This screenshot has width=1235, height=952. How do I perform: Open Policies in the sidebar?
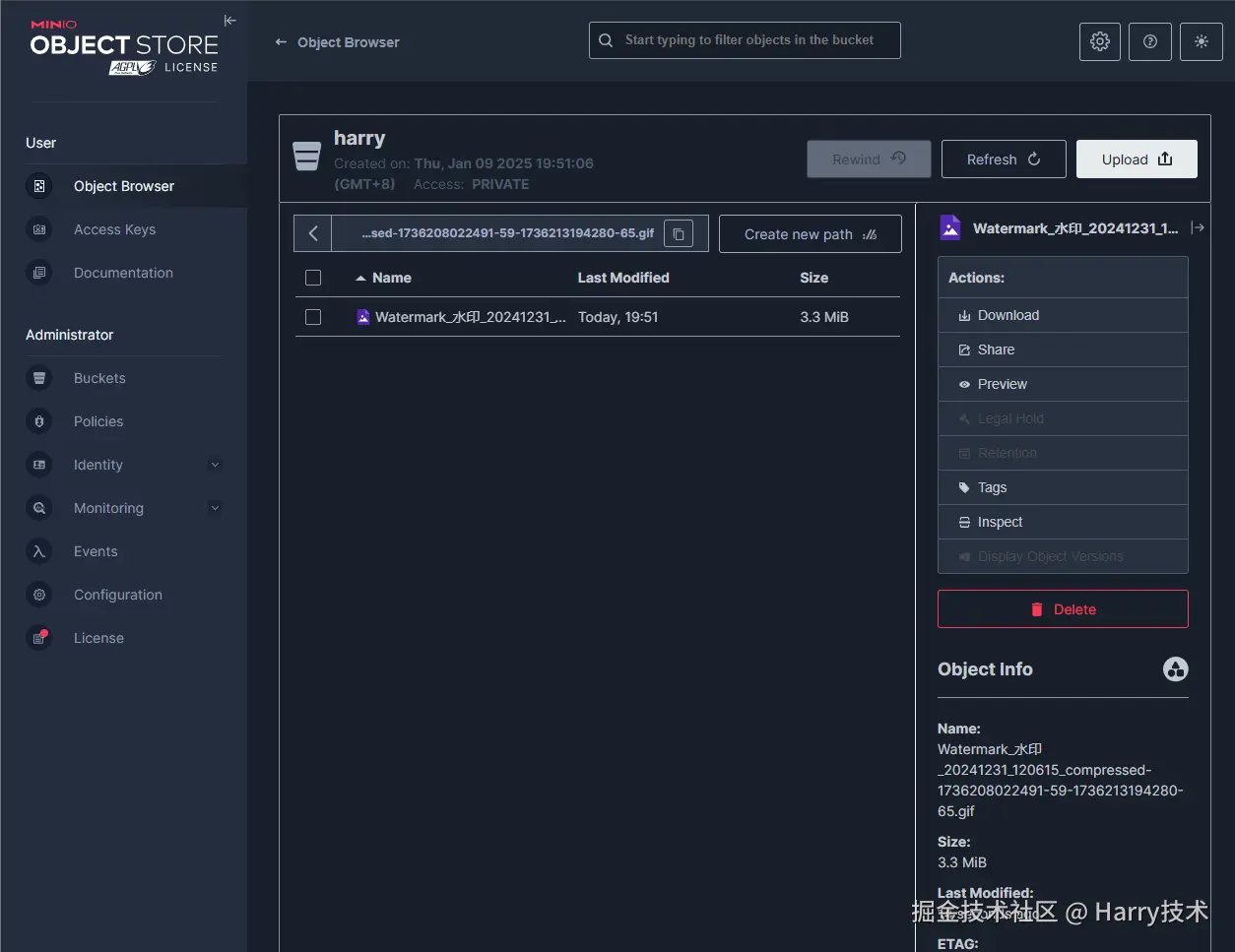pyautogui.click(x=98, y=421)
